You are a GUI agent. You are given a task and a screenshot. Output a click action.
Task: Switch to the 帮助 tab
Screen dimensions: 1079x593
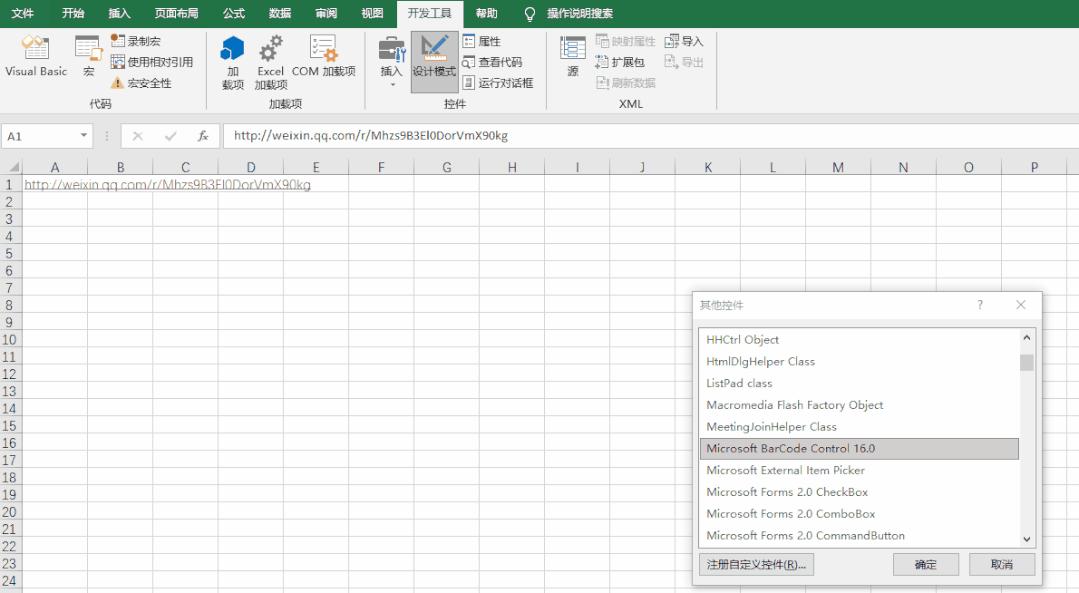tap(487, 13)
